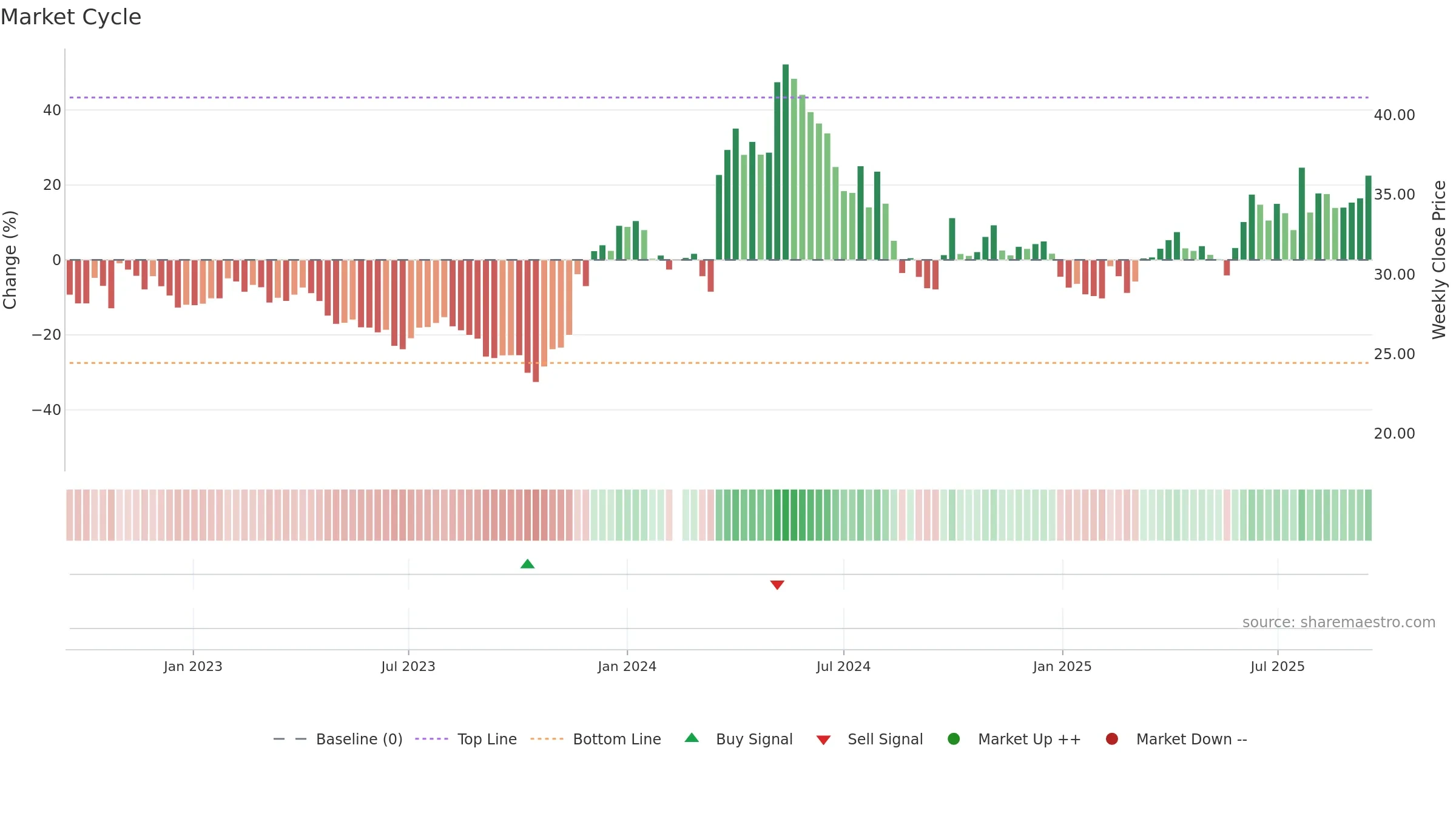Click the red Sell Signal triangle marker on the timeline
The width and height of the screenshot is (1456, 819).
click(x=777, y=585)
